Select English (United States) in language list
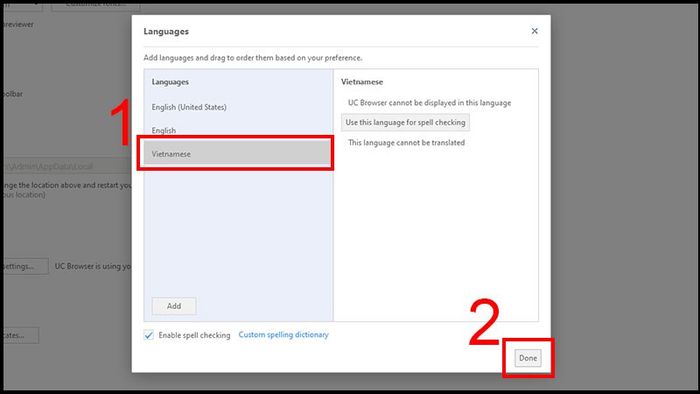This screenshot has width=700, height=394. pos(238,107)
